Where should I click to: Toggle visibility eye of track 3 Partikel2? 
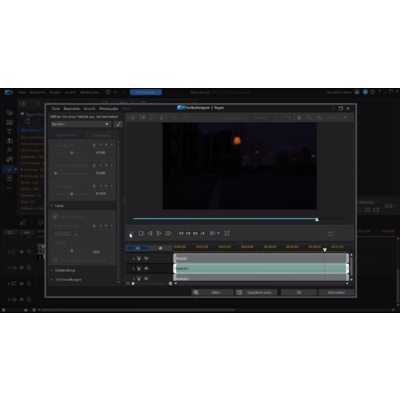[146, 278]
